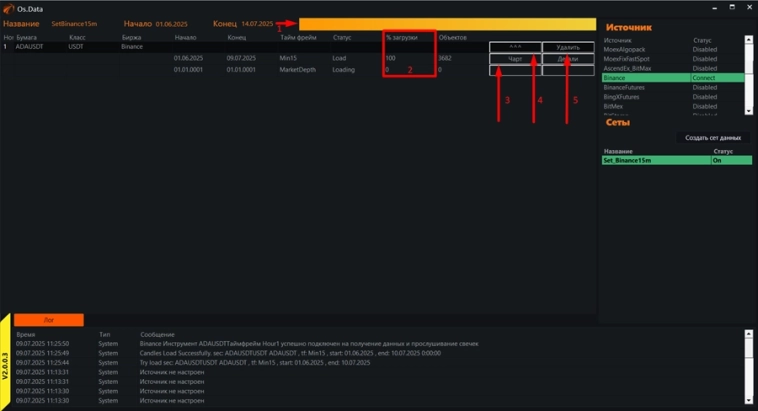Click the Load status cell

point(339,58)
